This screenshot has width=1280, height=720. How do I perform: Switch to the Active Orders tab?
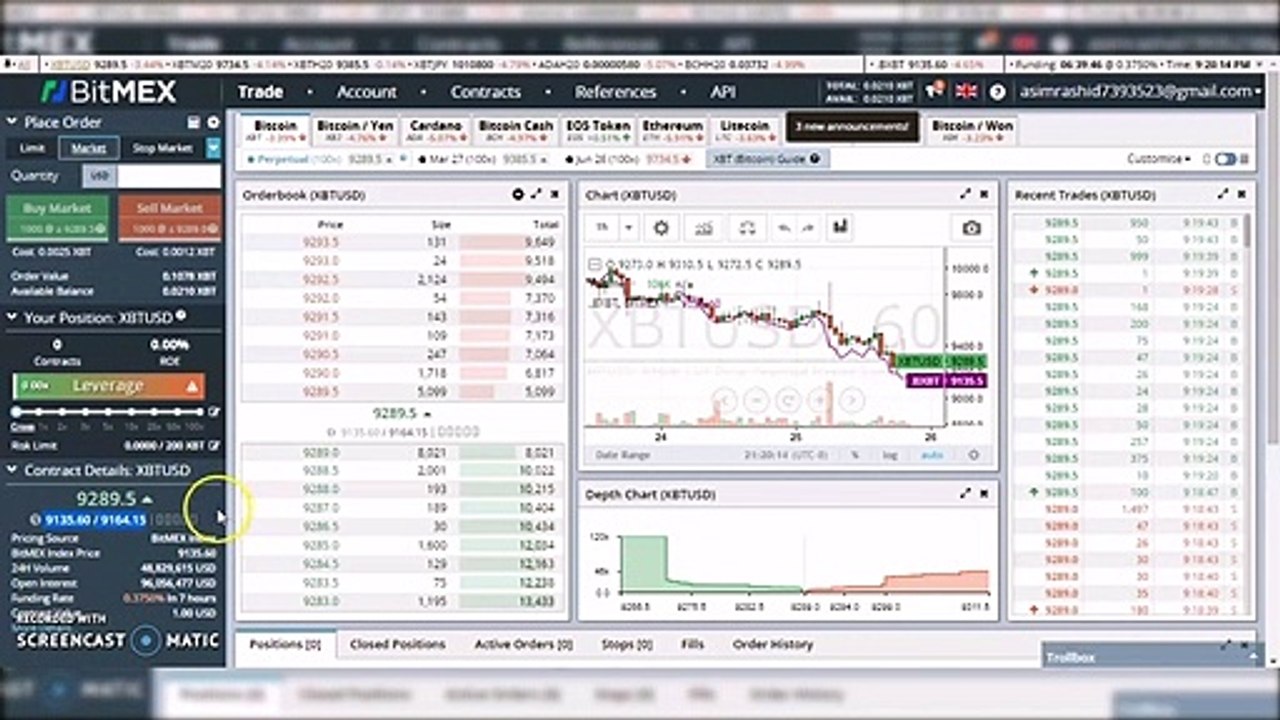523,645
